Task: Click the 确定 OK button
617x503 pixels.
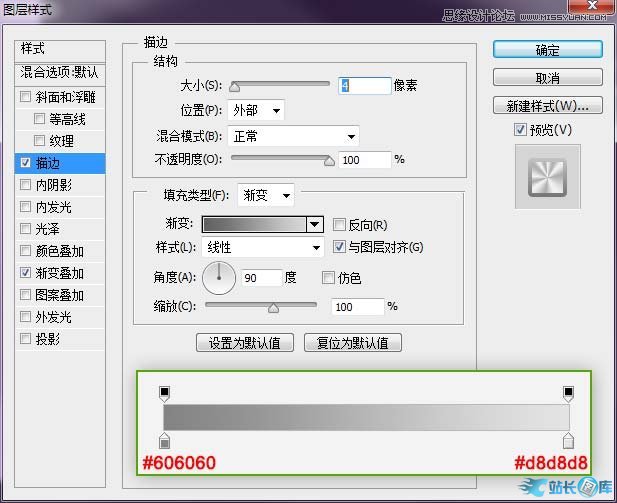Action: point(547,49)
